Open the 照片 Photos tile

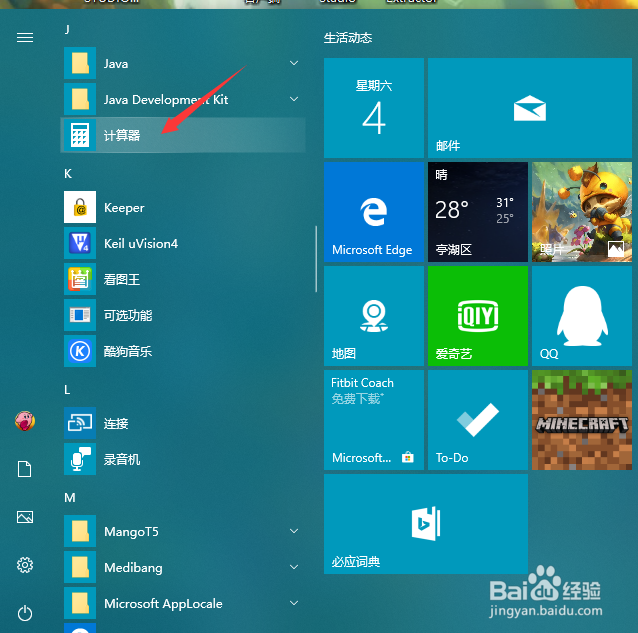tap(582, 212)
